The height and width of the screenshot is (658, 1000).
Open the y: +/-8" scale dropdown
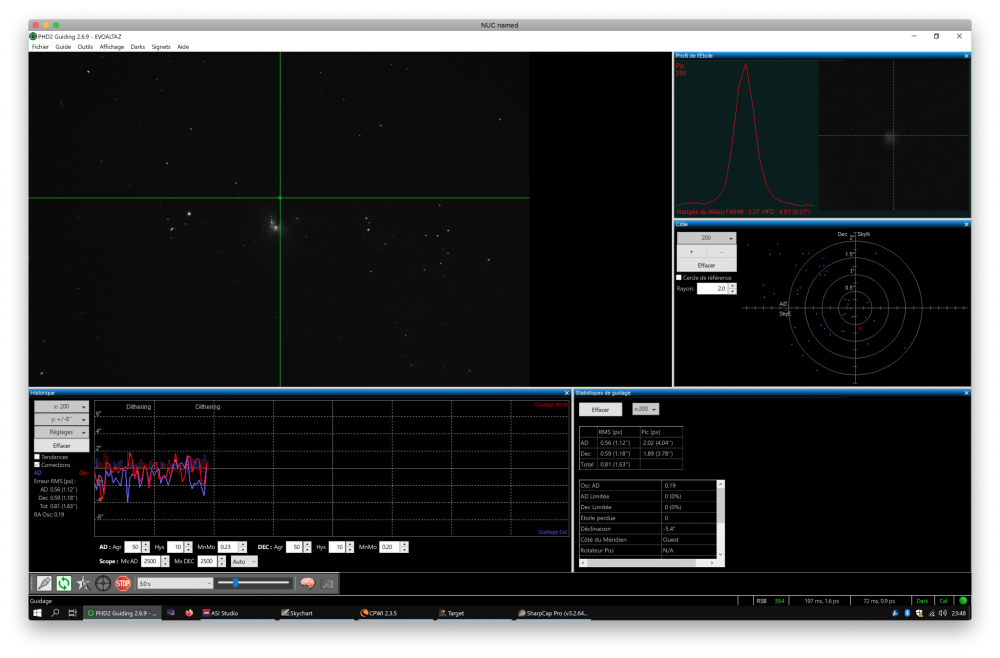click(61, 420)
